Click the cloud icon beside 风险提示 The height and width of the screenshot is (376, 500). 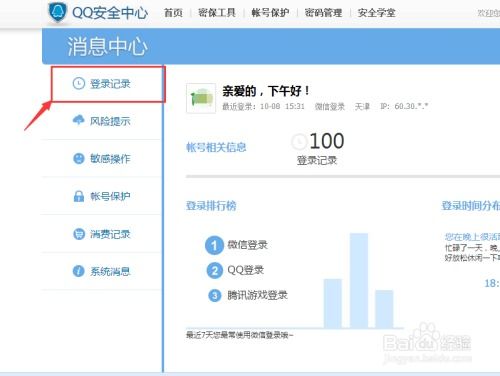click(79, 120)
